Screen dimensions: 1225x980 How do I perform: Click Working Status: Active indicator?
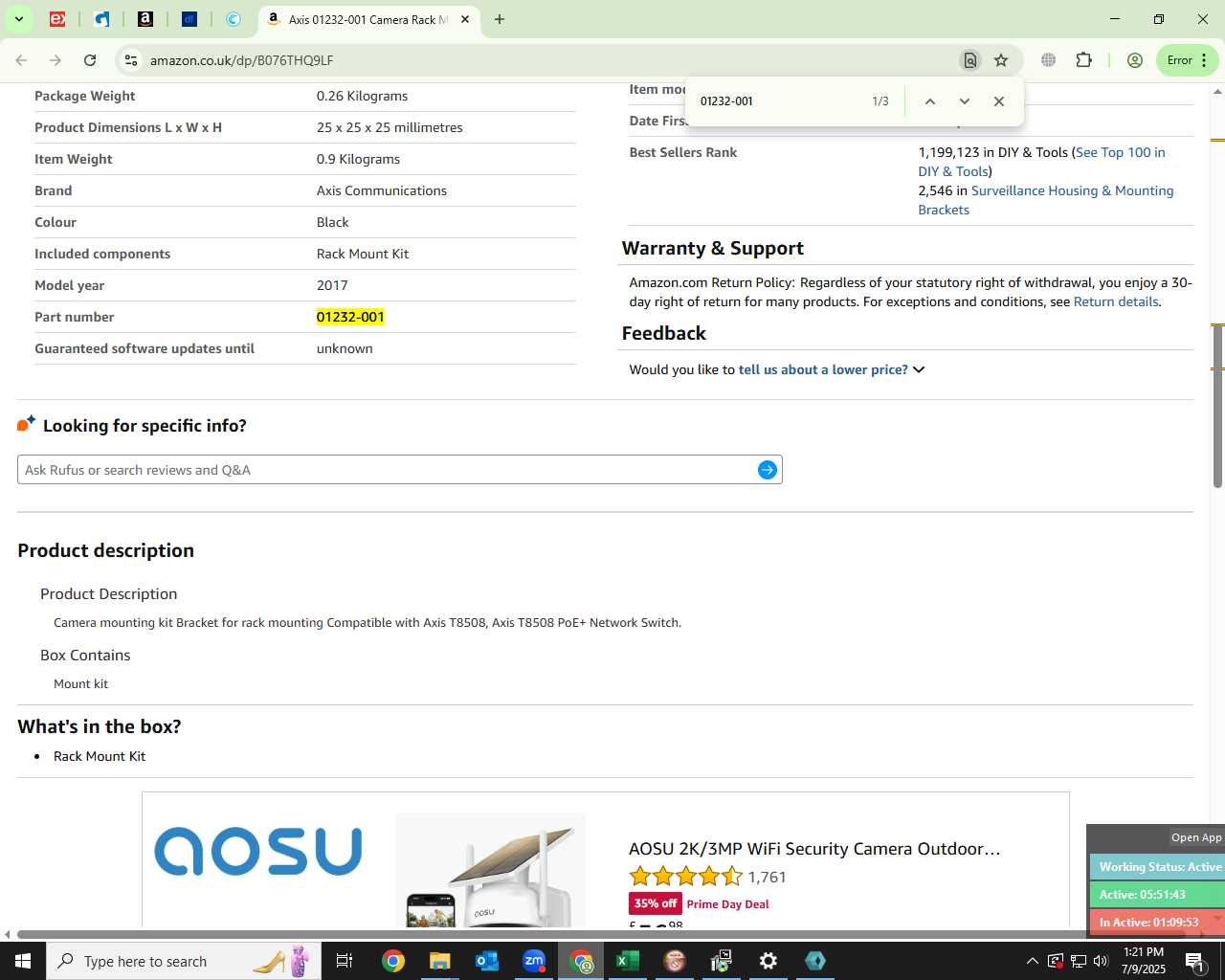tap(1158, 867)
